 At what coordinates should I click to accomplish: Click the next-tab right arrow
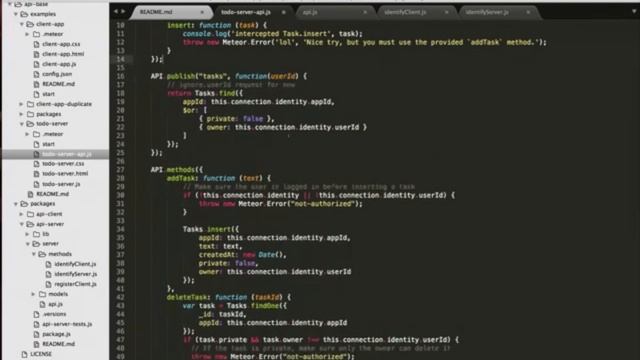coord(123,11)
